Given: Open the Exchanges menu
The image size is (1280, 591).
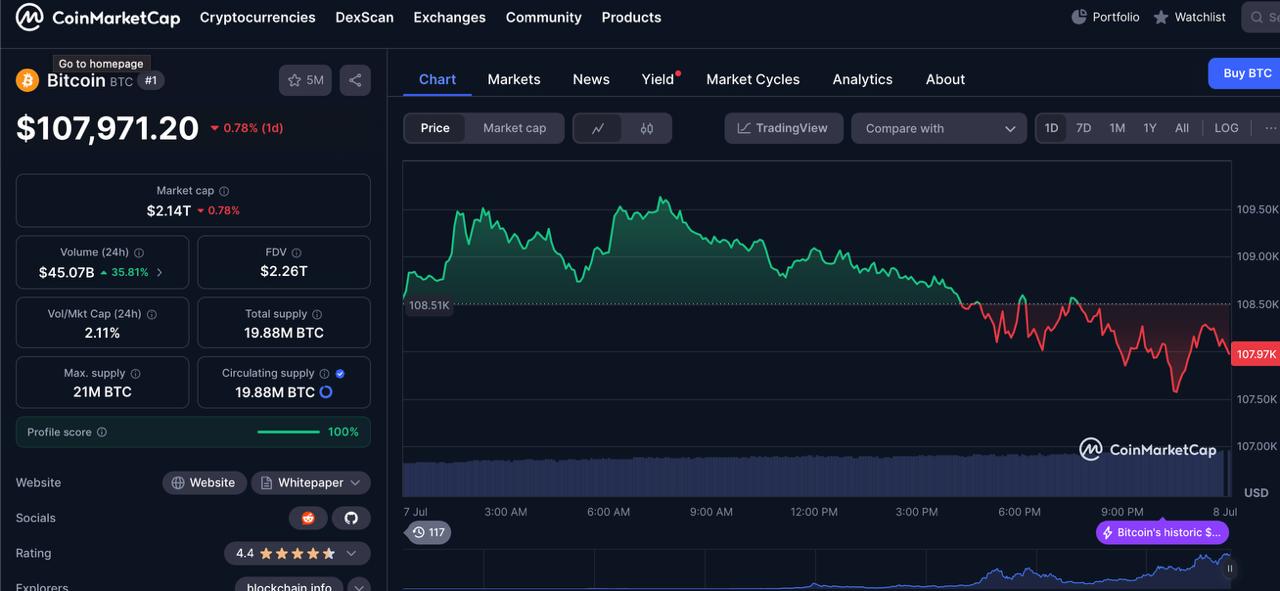Looking at the screenshot, I should [x=449, y=17].
